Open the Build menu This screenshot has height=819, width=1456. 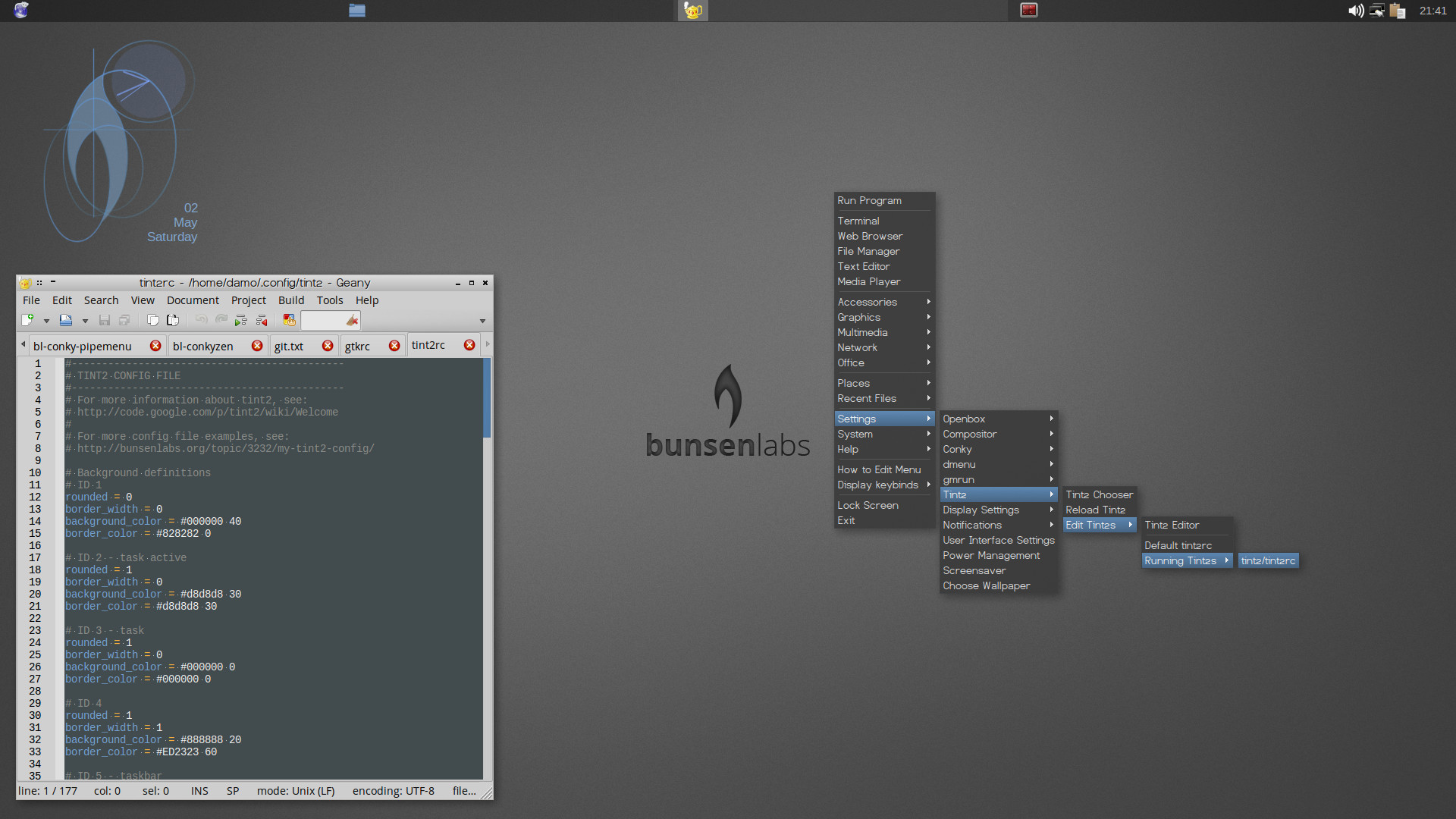coord(291,300)
